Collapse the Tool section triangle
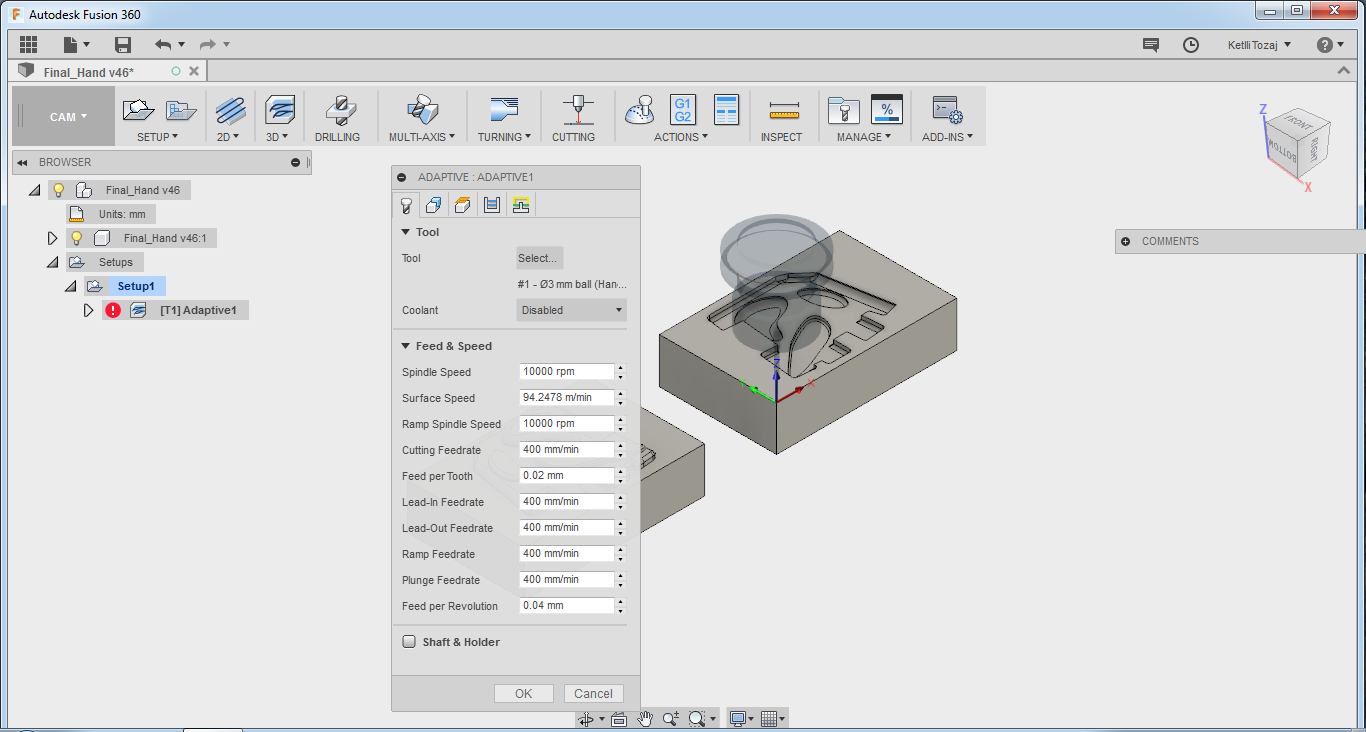The image size is (1366, 732). (x=406, y=232)
